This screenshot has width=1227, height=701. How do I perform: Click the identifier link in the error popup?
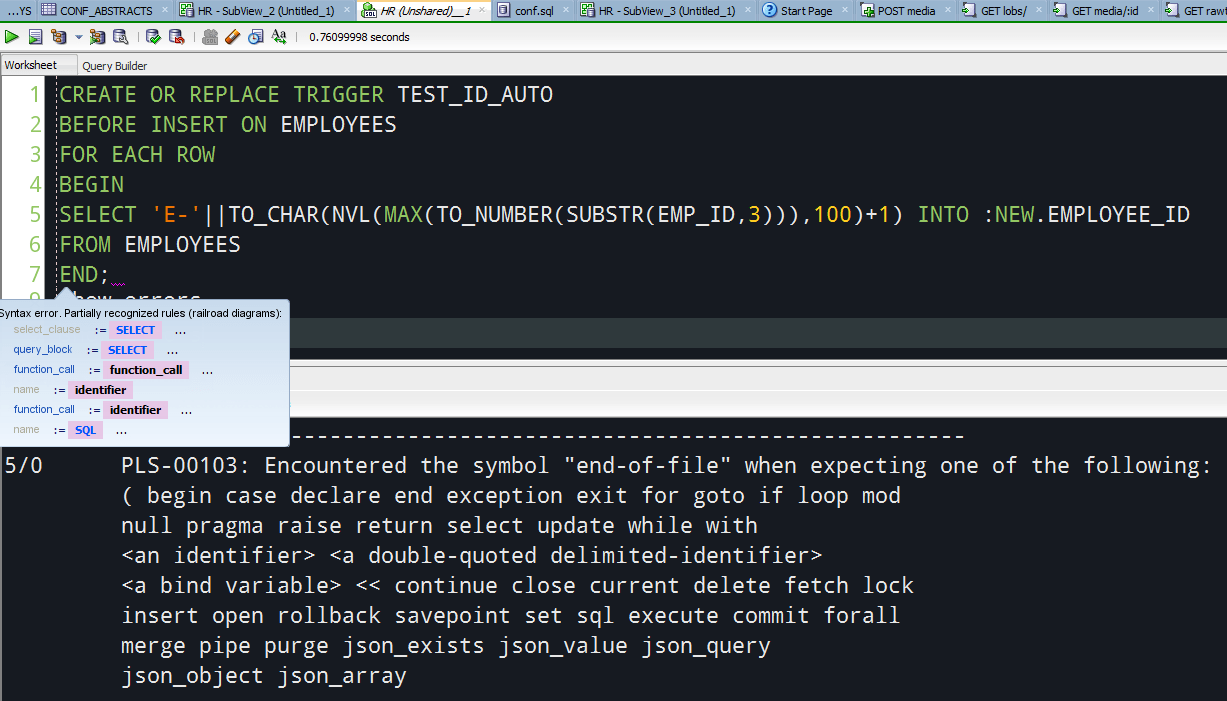tap(100, 389)
